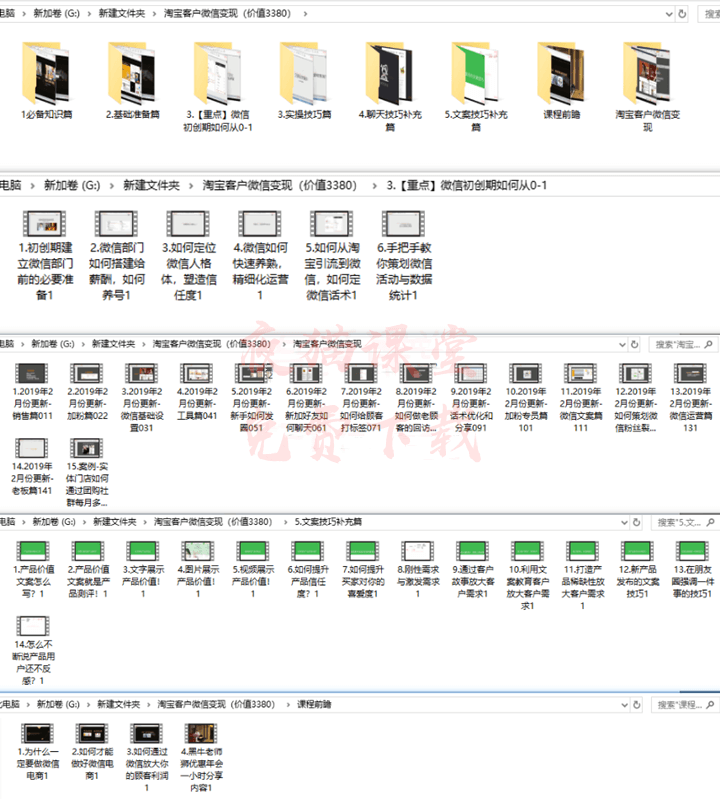Select video 1.2019年2月份更新-销售篇011
This screenshot has height=799, width=720.
(x=32, y=392)
